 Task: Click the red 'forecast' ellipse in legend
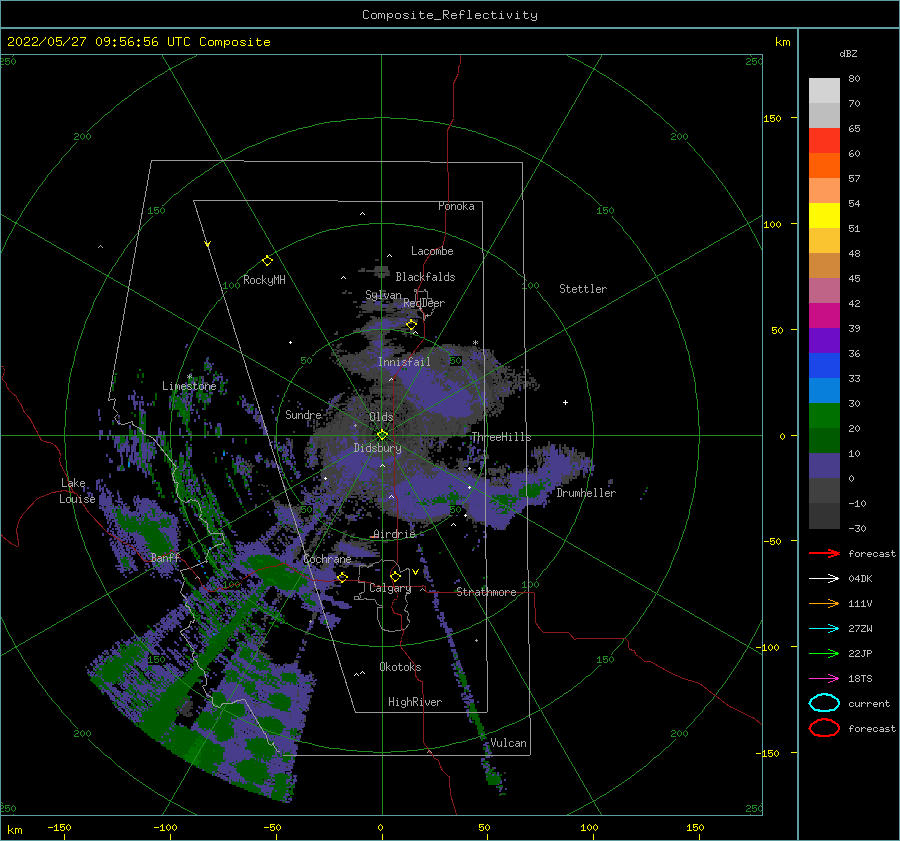(824, 728)
